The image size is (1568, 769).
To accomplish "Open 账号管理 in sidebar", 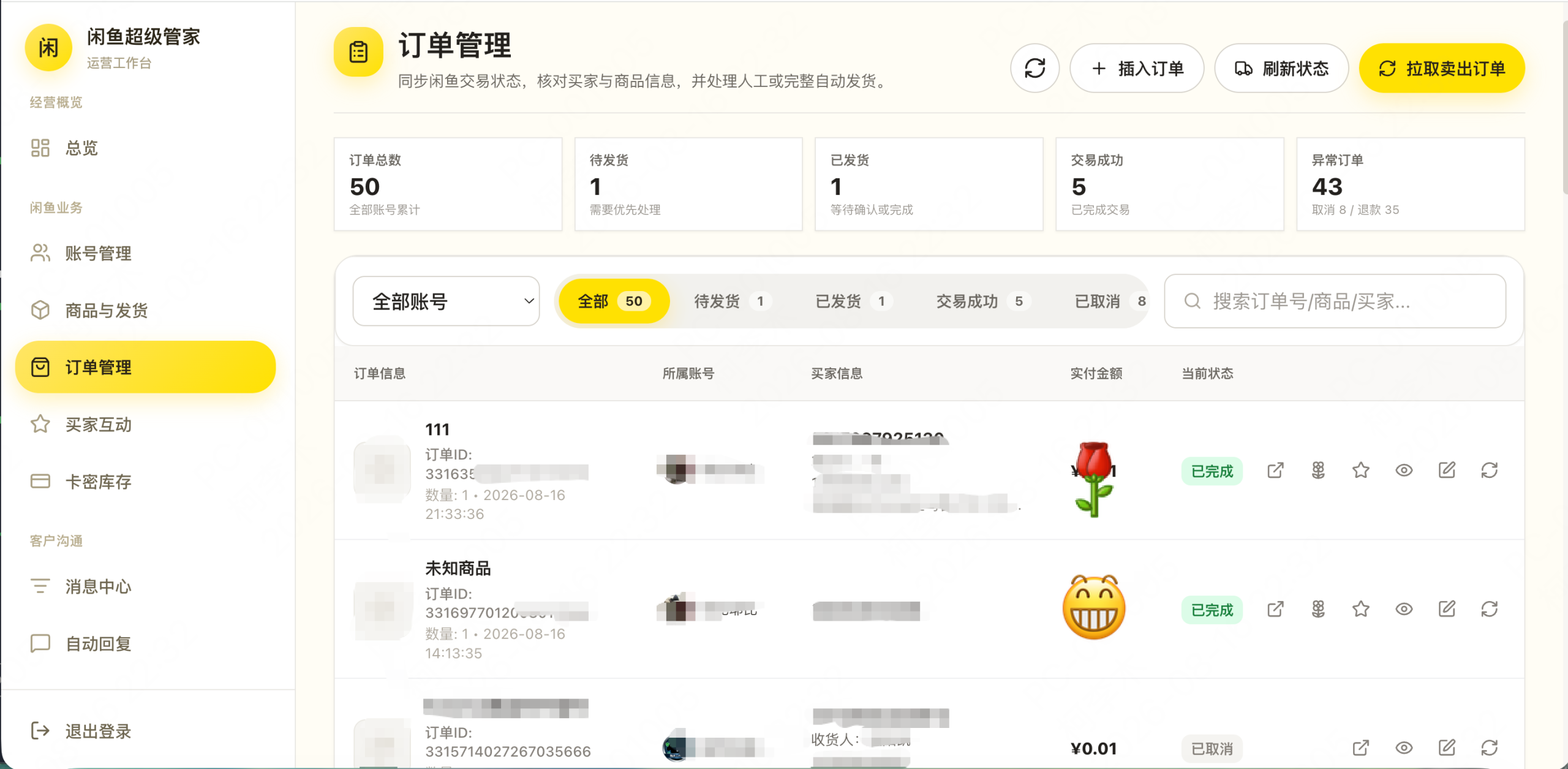I will tap(145, 253).
